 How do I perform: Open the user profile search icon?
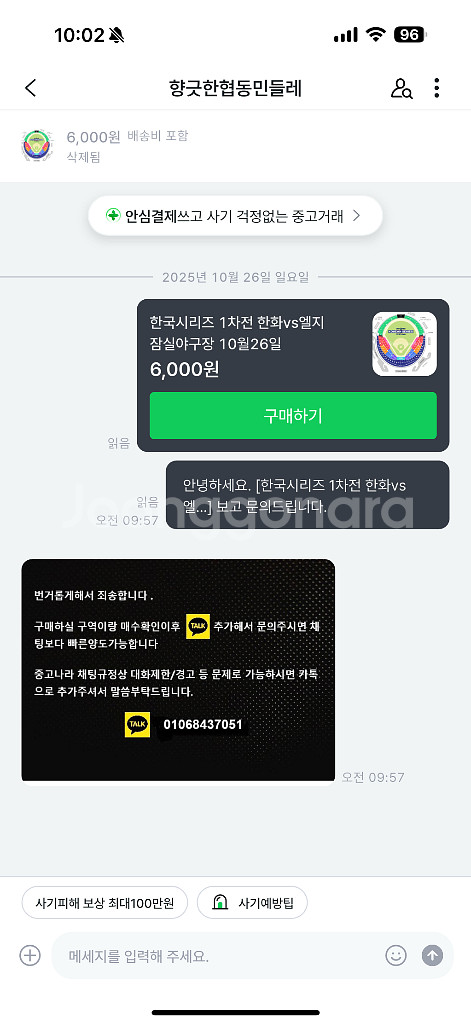coord(401,88)
